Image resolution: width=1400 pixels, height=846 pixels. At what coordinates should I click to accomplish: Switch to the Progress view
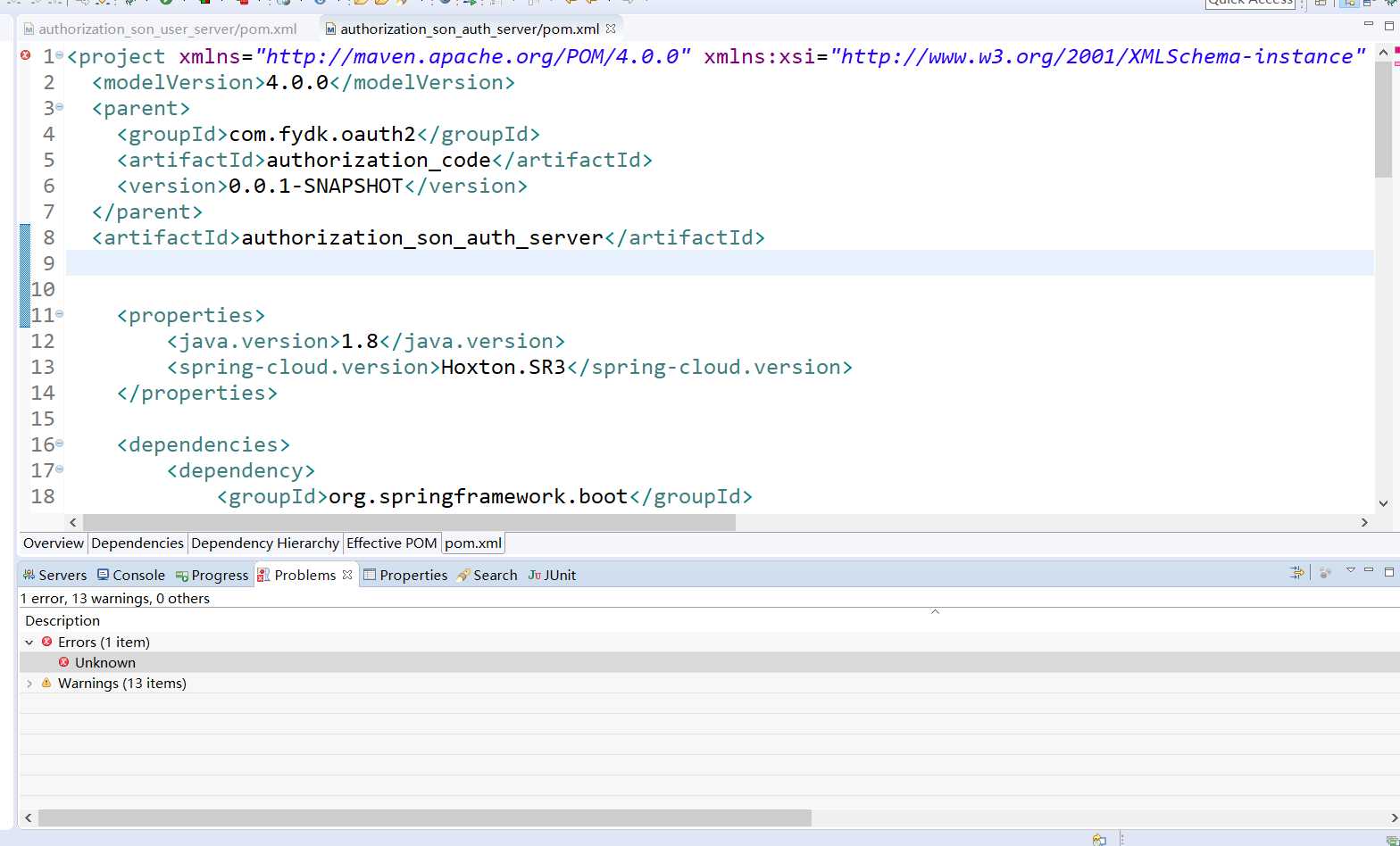212,576
